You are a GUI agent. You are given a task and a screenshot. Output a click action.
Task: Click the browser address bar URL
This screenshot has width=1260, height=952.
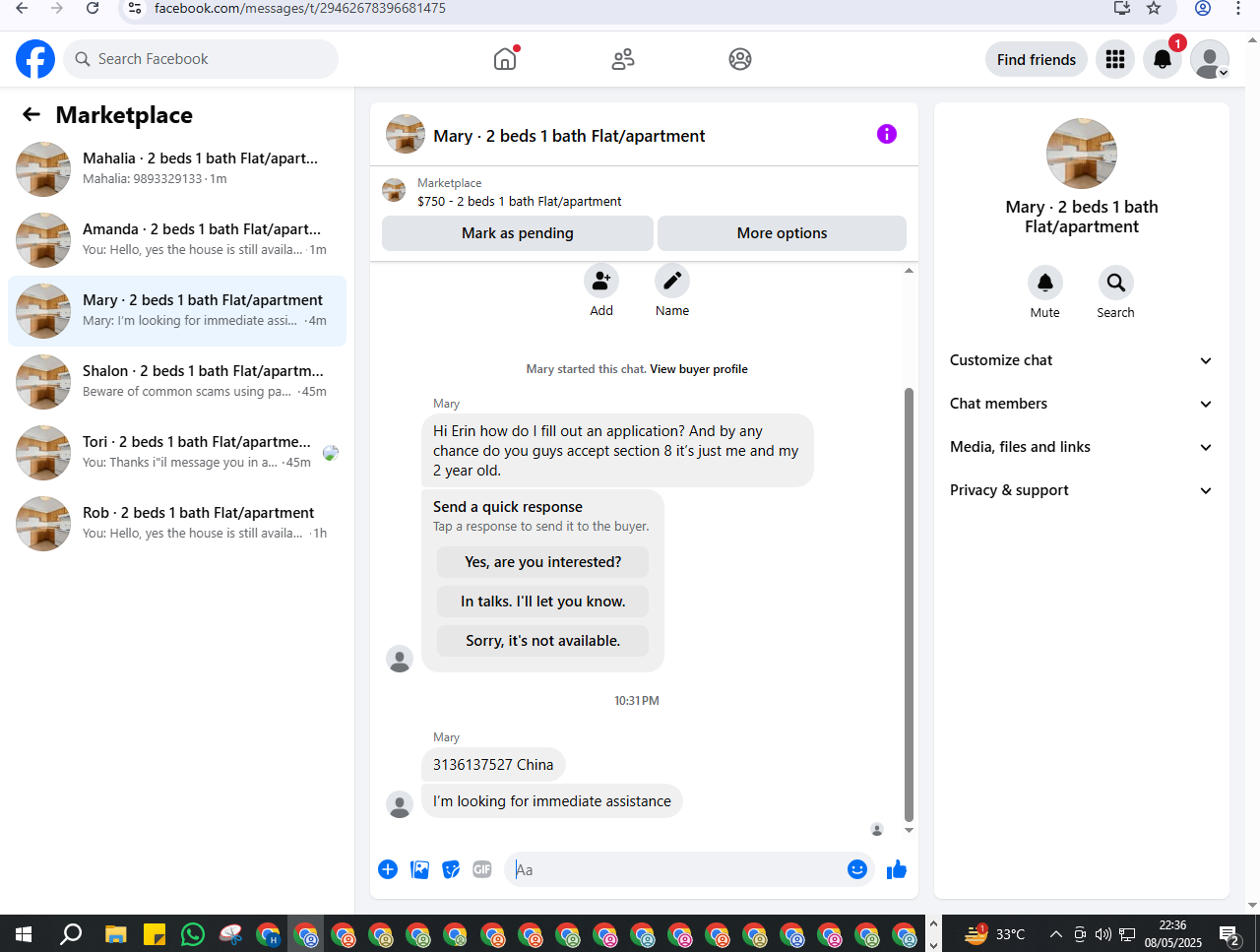tap(300, 8)
